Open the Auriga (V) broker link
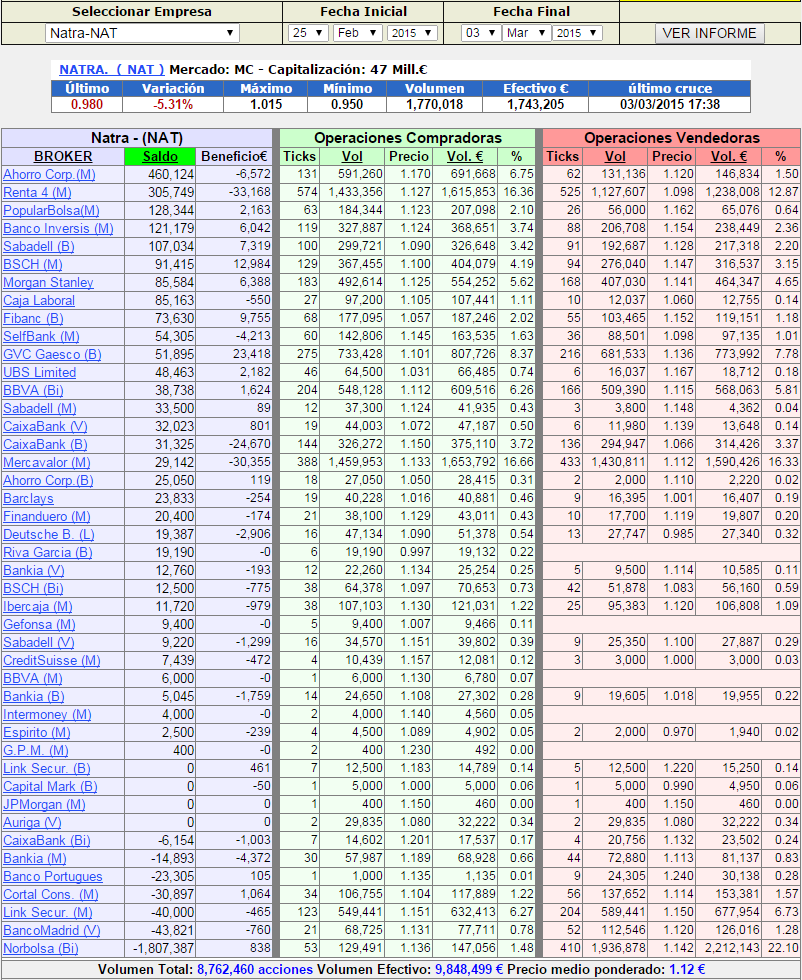The width and height of the screenshot is (802, 980). 33,823
